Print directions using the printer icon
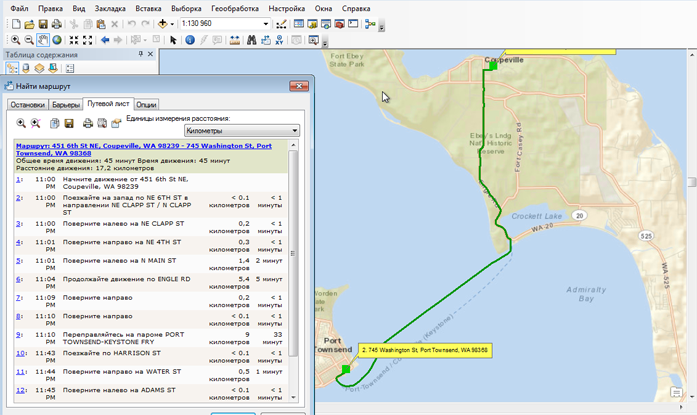Viewport: 697px width, 415px height. point(87,123)
